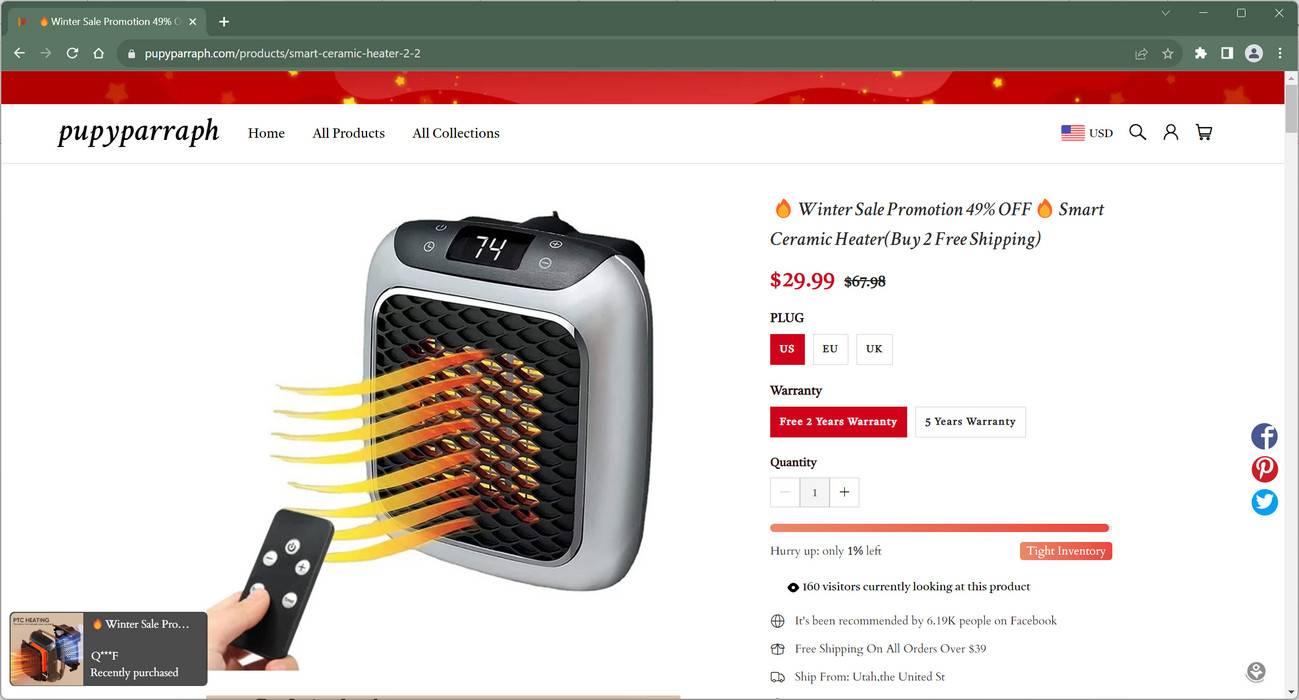
Task: Open Chrome three-dot menu
Action: 1280,54
